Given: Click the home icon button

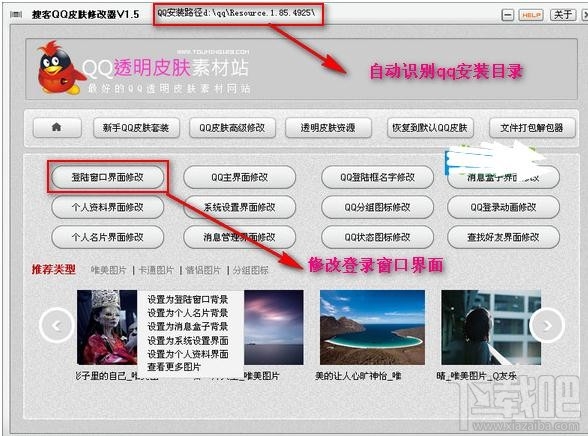Looking at the screenshot, I should tap(57, 127).
